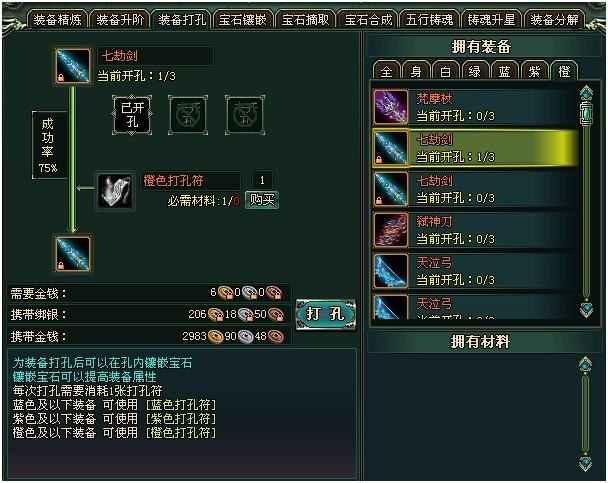Click the 七劫剑 sword icon at top left
This screenshot has width=608, height=483.
[73, 66]
